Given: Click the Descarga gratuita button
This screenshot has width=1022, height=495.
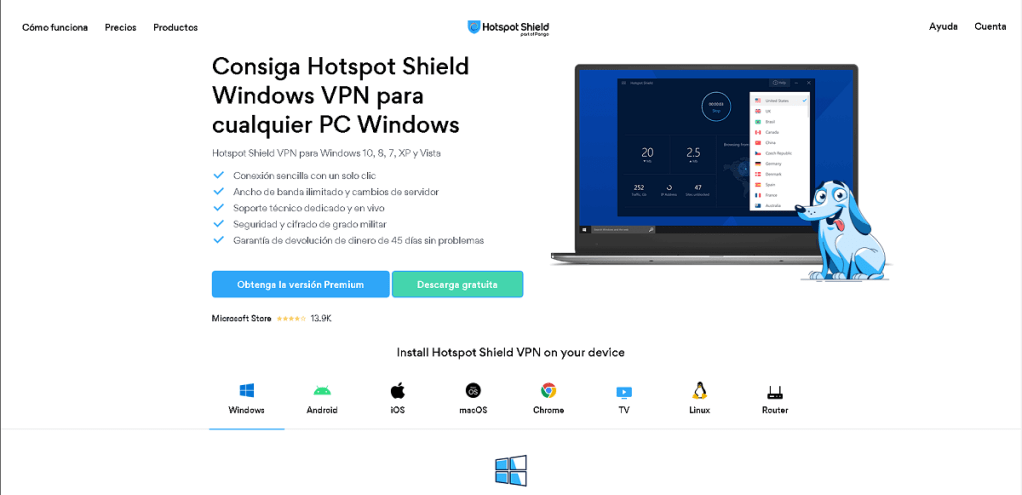Looking at the screenshot, I should click(458, 284).
